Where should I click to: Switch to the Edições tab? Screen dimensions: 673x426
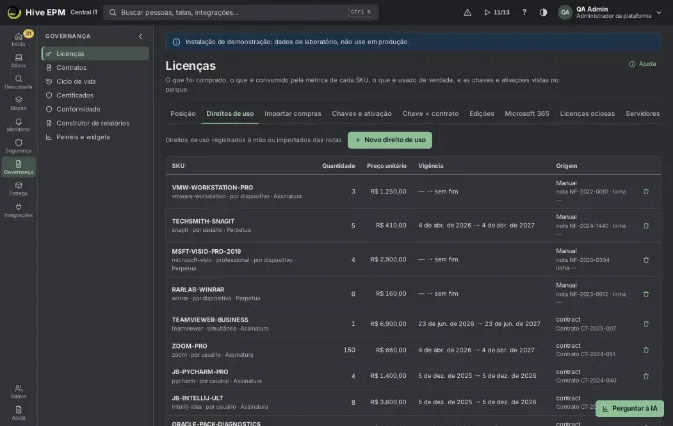coord(482,114)
